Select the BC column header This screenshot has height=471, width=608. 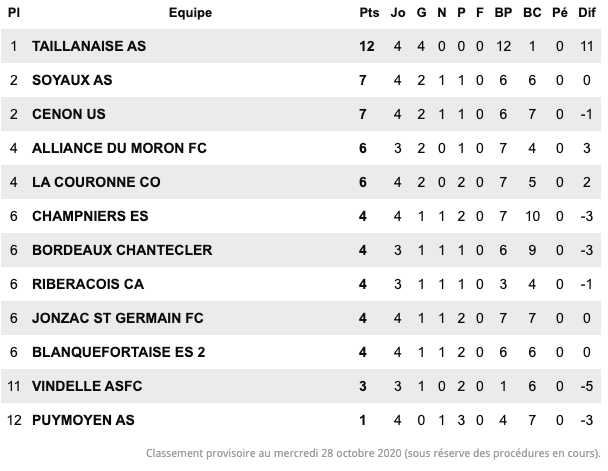coord(532,12)
